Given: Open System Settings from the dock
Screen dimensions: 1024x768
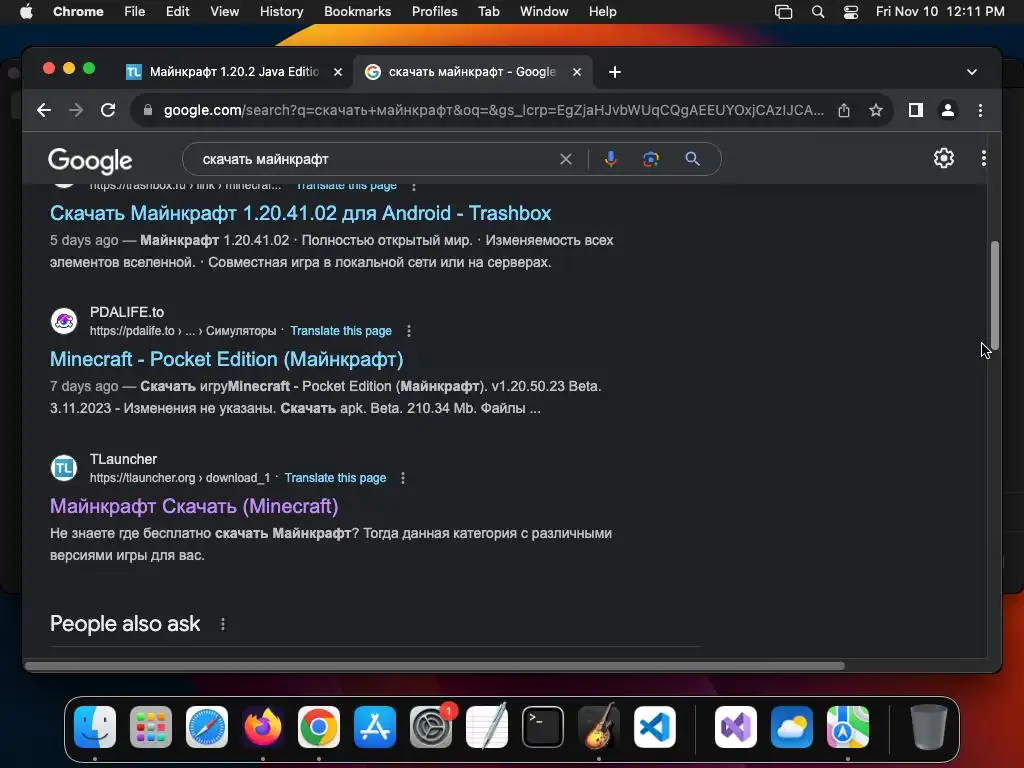Looking at the screenshot, I should pyautogui.click(x=431, y=727).
